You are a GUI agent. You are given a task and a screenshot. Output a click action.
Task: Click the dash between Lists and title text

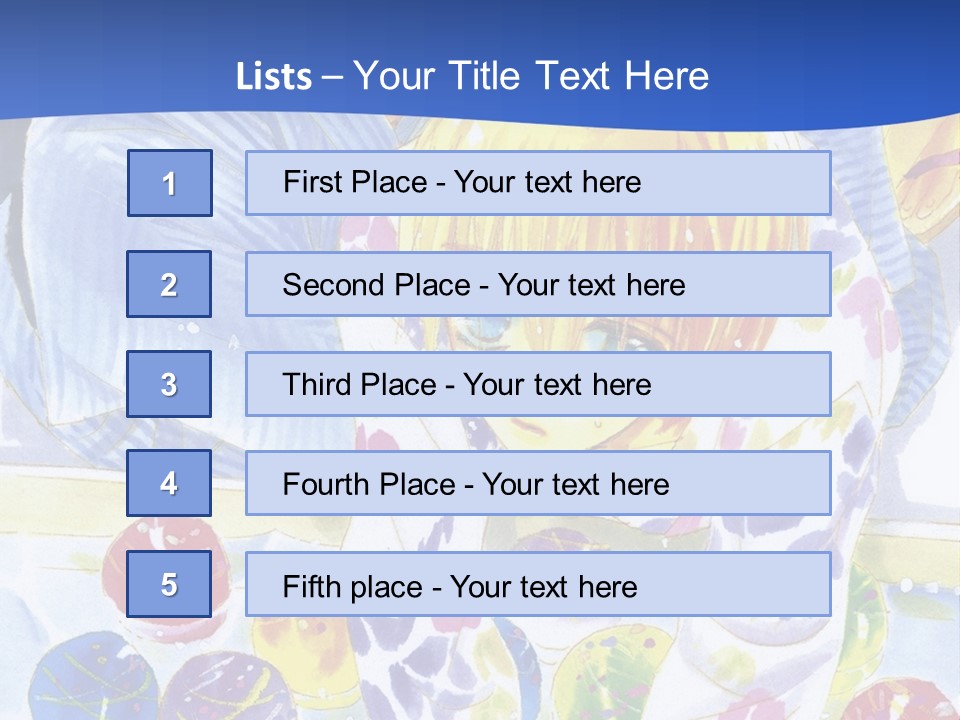[x=332, y=77]
